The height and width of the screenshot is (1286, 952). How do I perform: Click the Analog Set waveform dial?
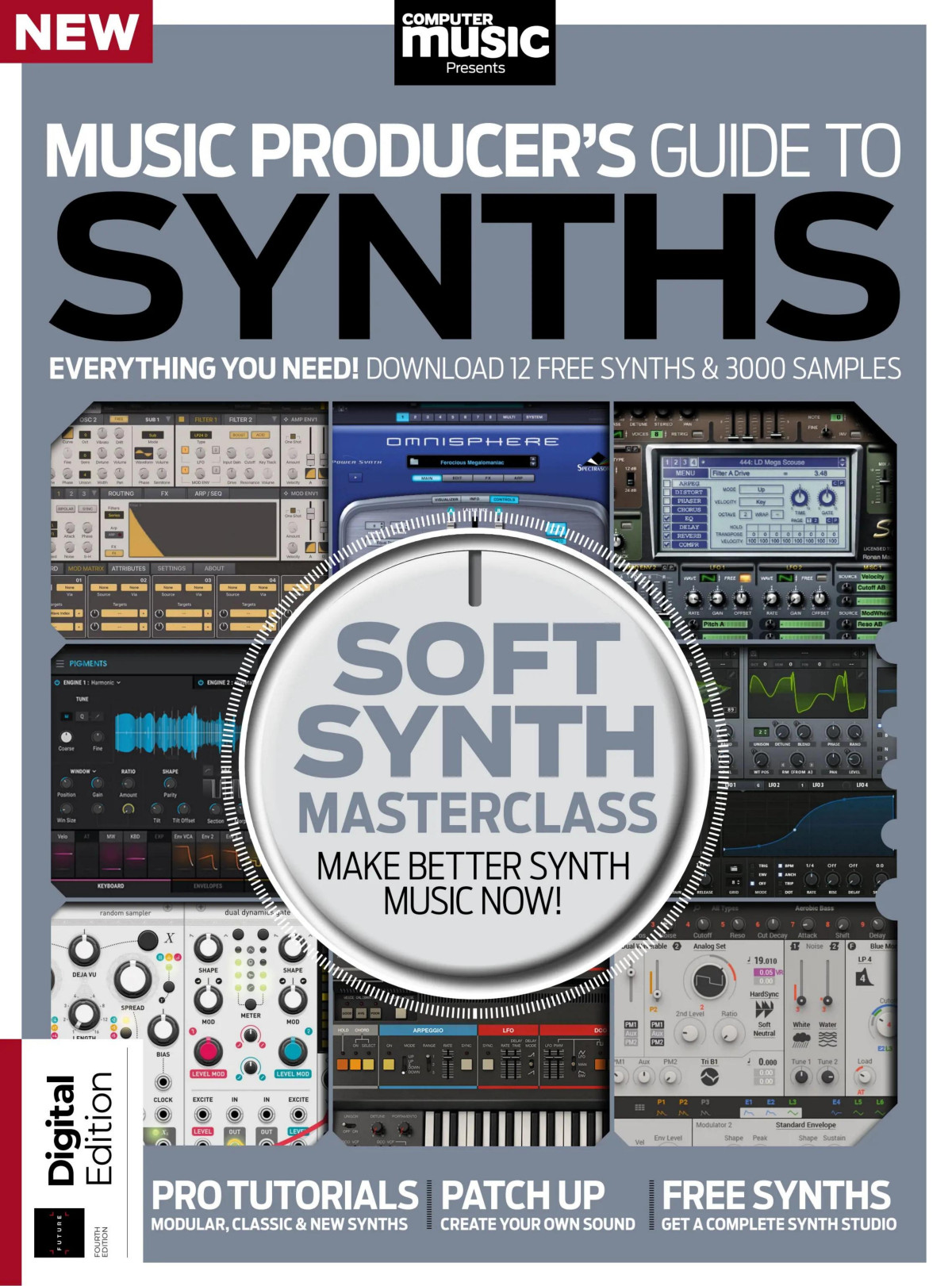click(x=708, y=981)
